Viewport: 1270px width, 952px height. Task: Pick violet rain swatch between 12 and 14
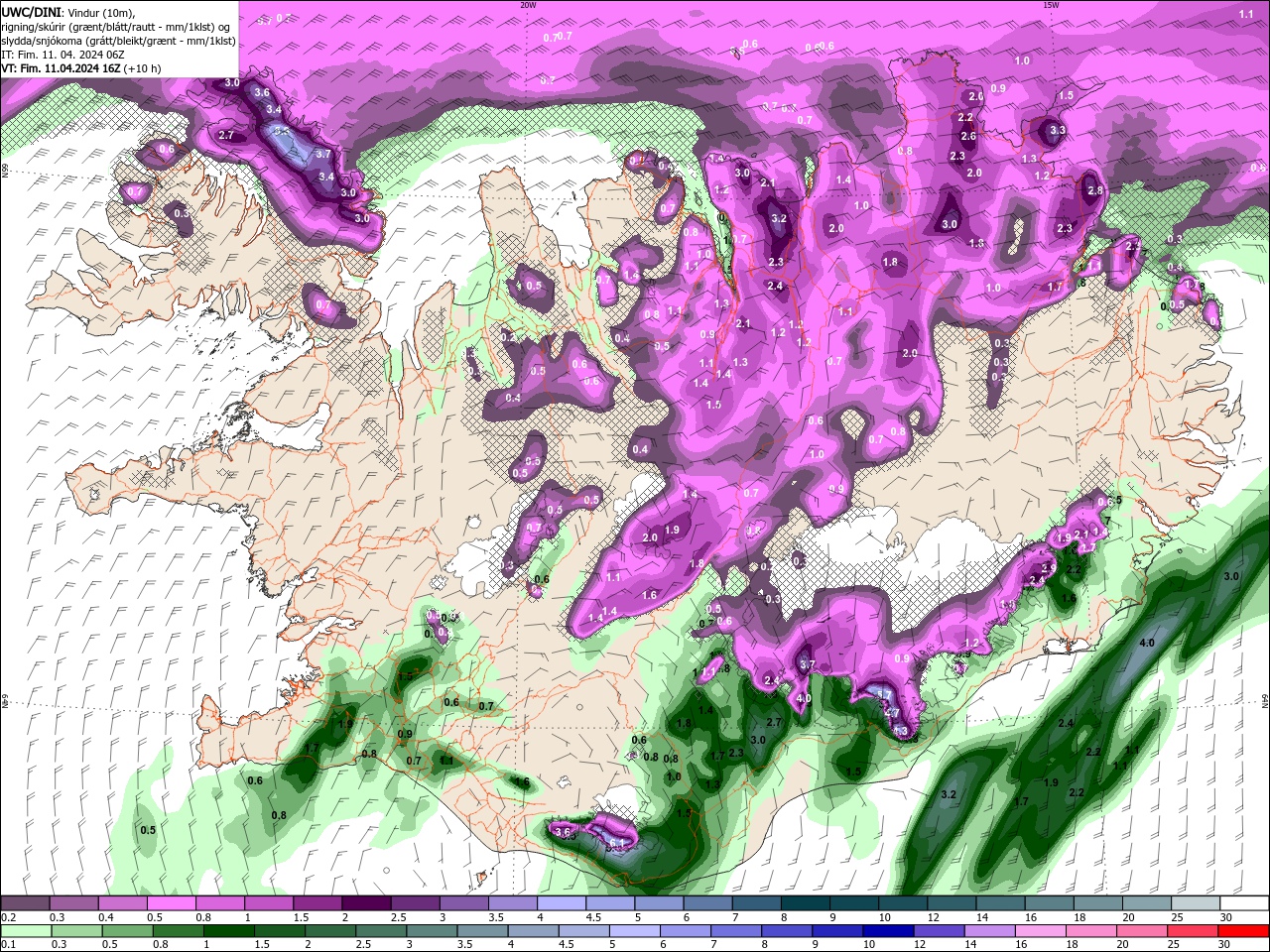[940, 931]
